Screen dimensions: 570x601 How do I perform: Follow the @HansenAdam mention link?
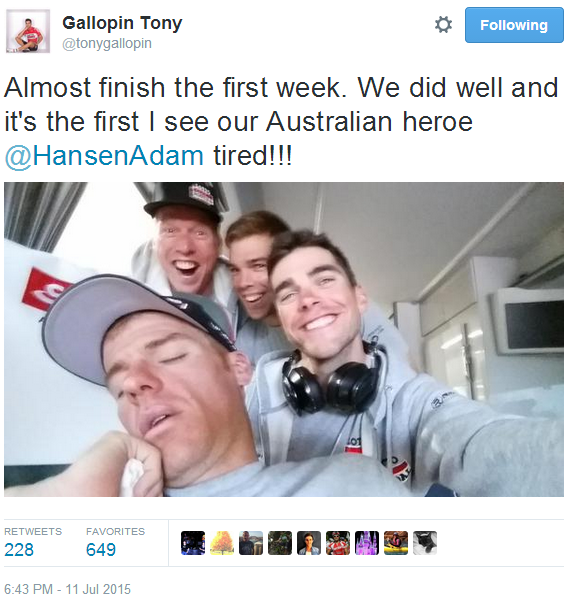(x=104, y=156)
